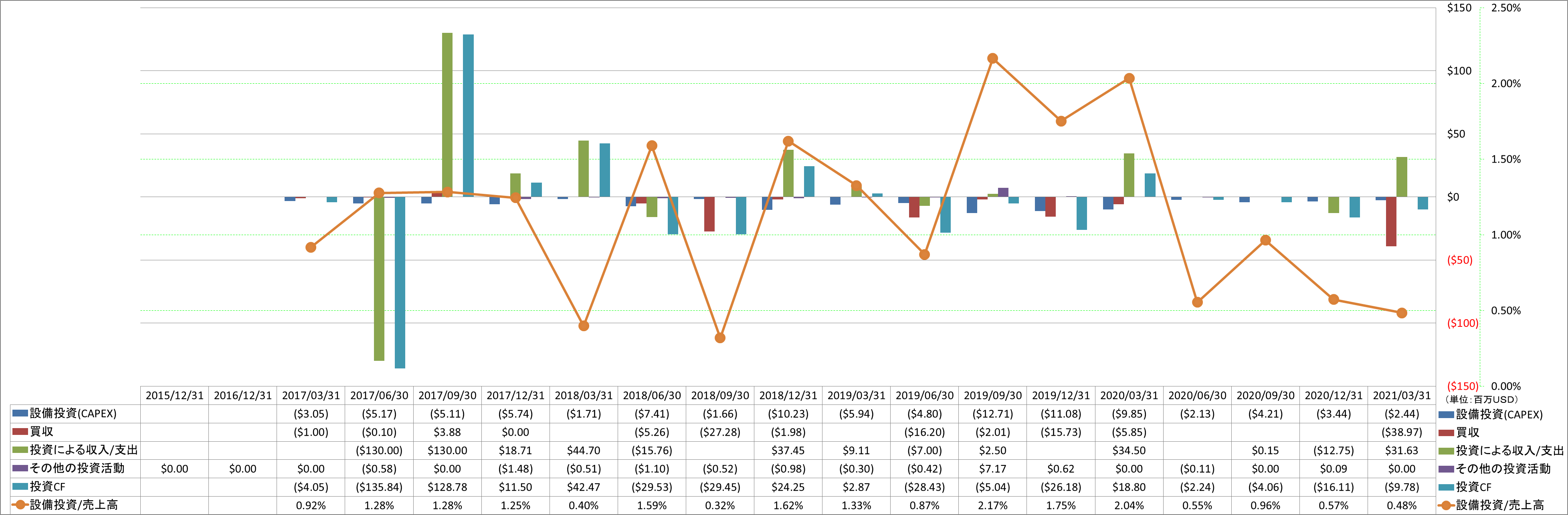Click the red 買収 legend swatch on the left
This screenshot has width=1568, height=515.
pyautogui.click(x=20, y=432)
